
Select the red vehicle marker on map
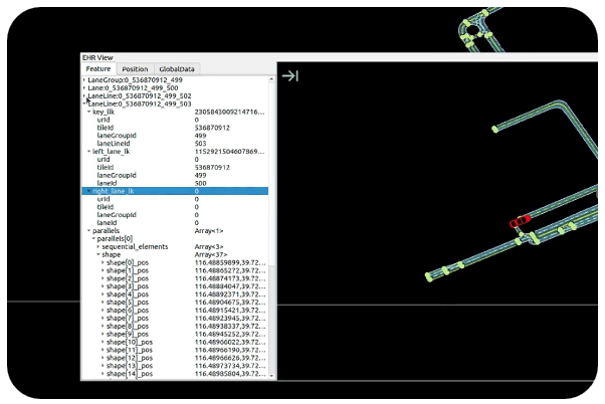pos(518,221)
